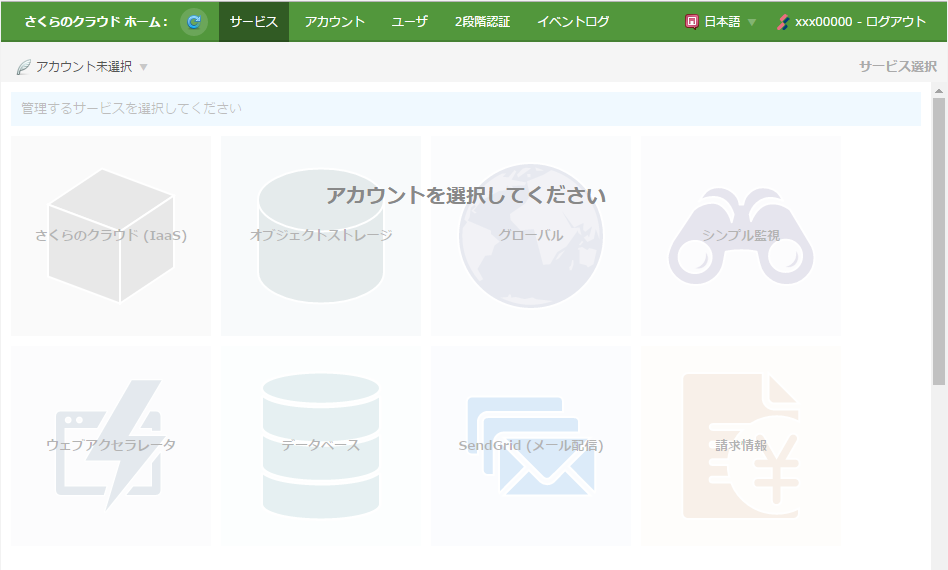This screenshot has height=570, width=948.
Task: Open the オブジェクトストレージ service tile
Action: pos(321,236)
